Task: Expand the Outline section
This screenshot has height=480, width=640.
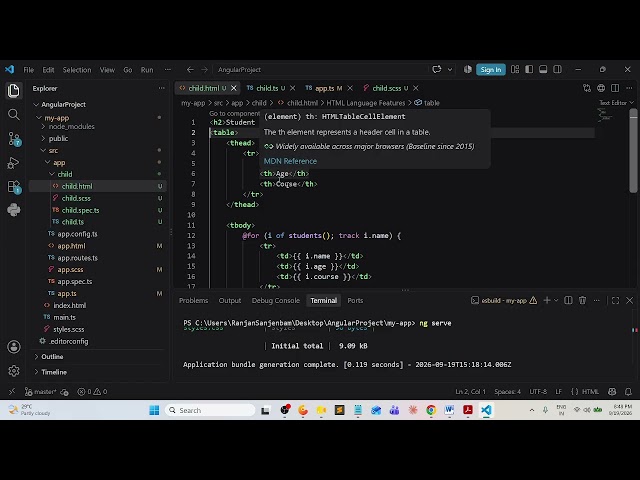Action: coord(52,357)
